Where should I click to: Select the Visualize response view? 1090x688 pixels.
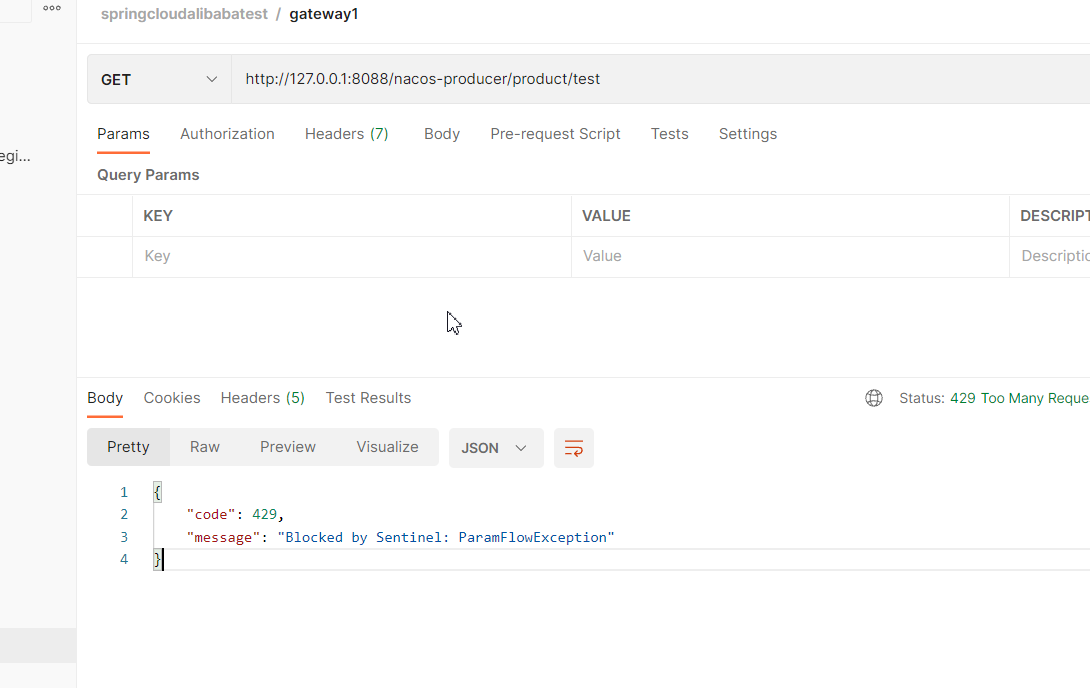387,448
